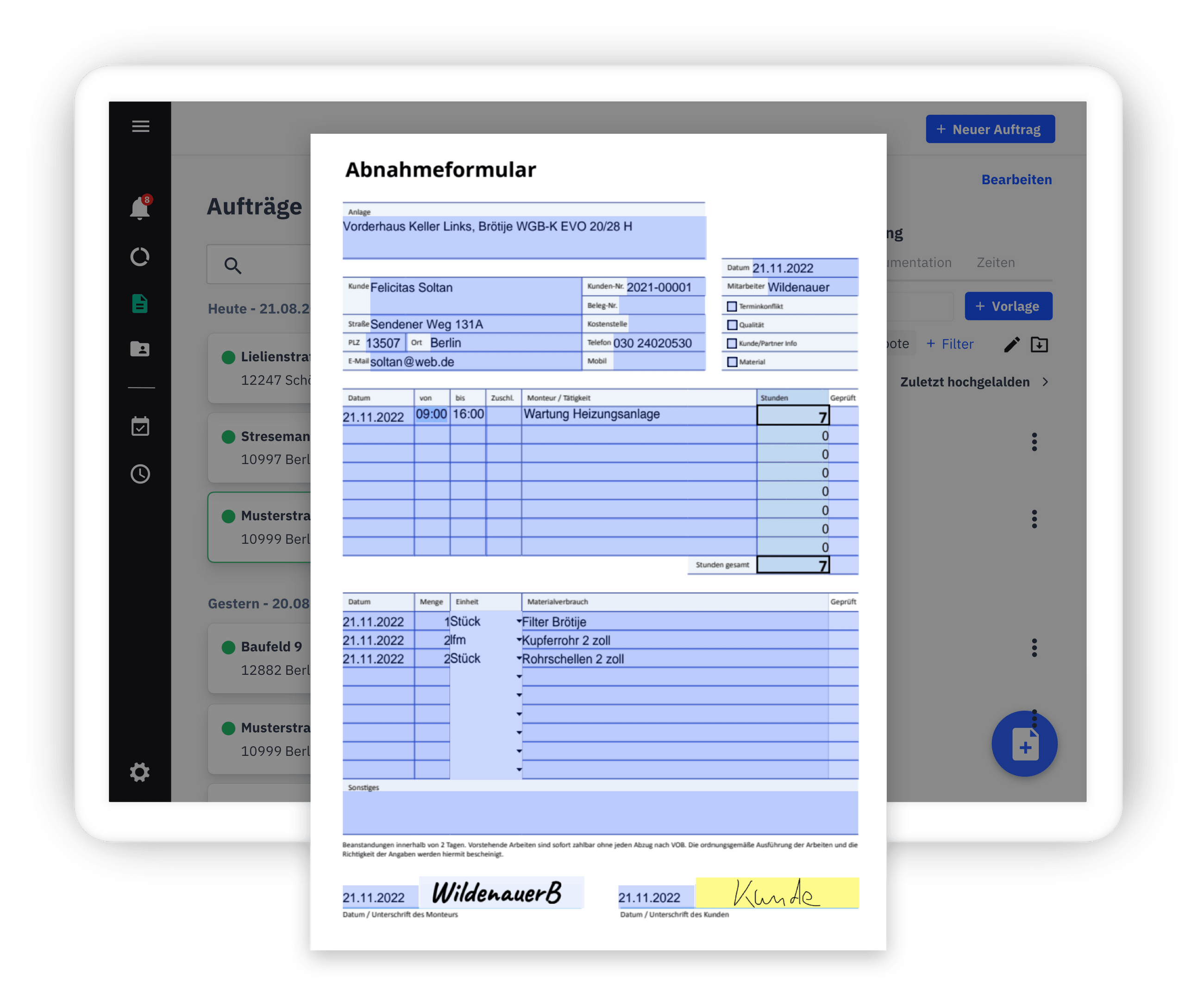The height and width of the screenshot is (991, 1204).
Task: Select the green documents icon in sidebar
Action: click(140, 304)
